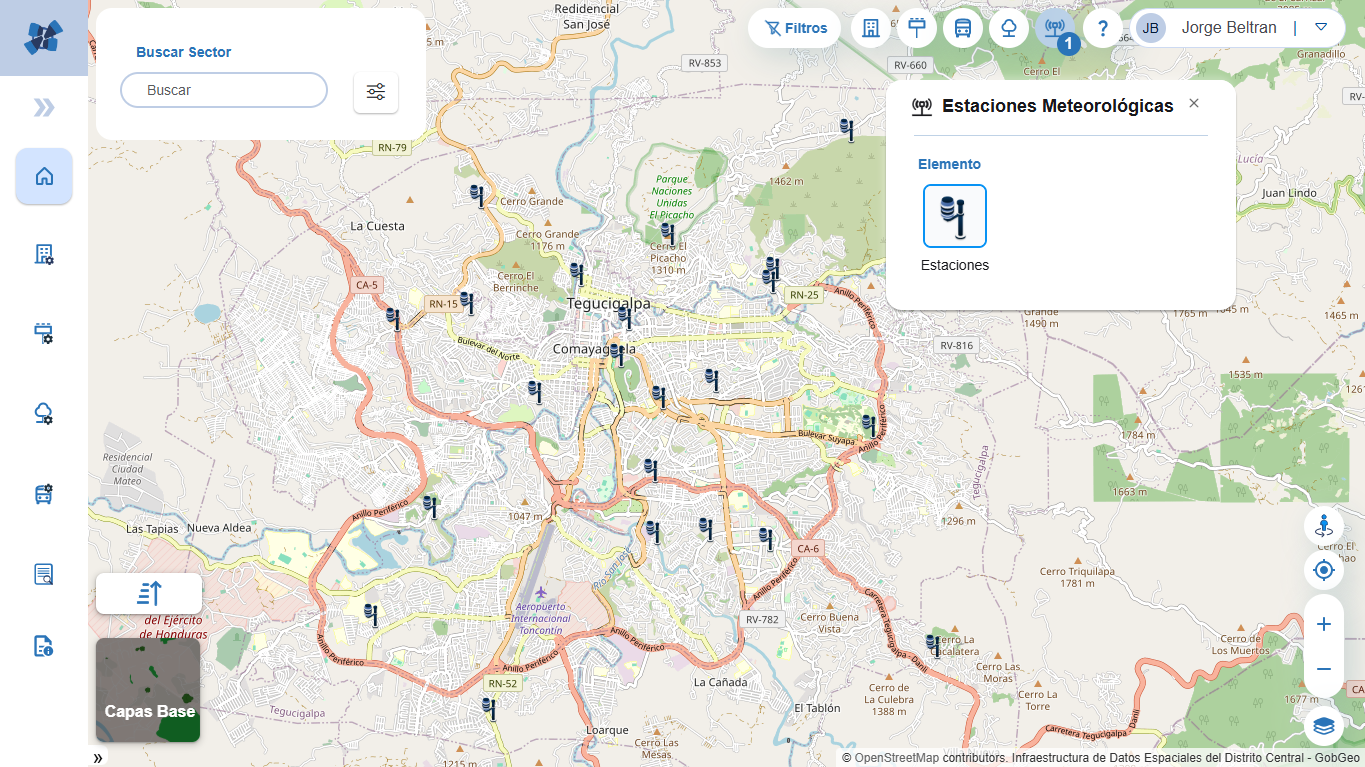This screenshot has height=767, width=1365.
Task: Click the Filtros button
Action: [x=795, y=28]
